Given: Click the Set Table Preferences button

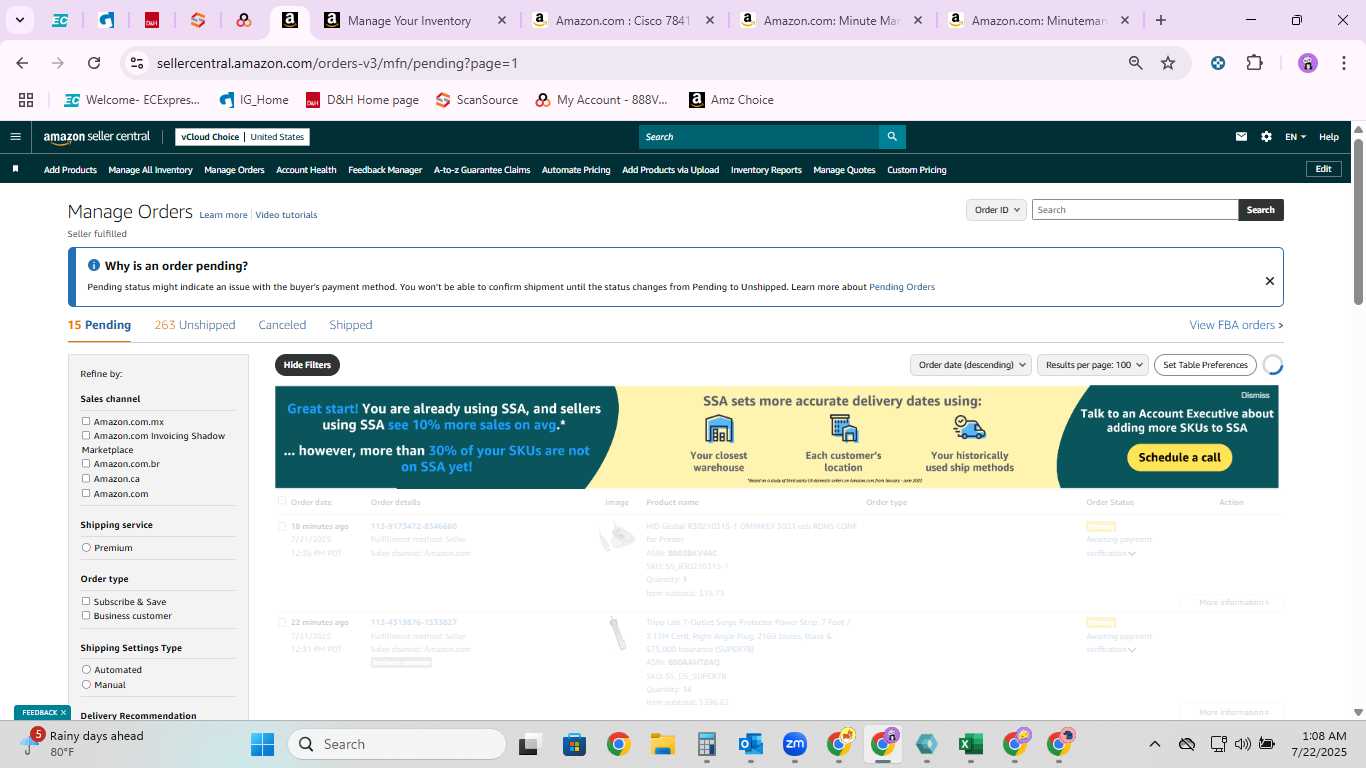Looking at the screenshot, I should click(x=1205, y=365).
